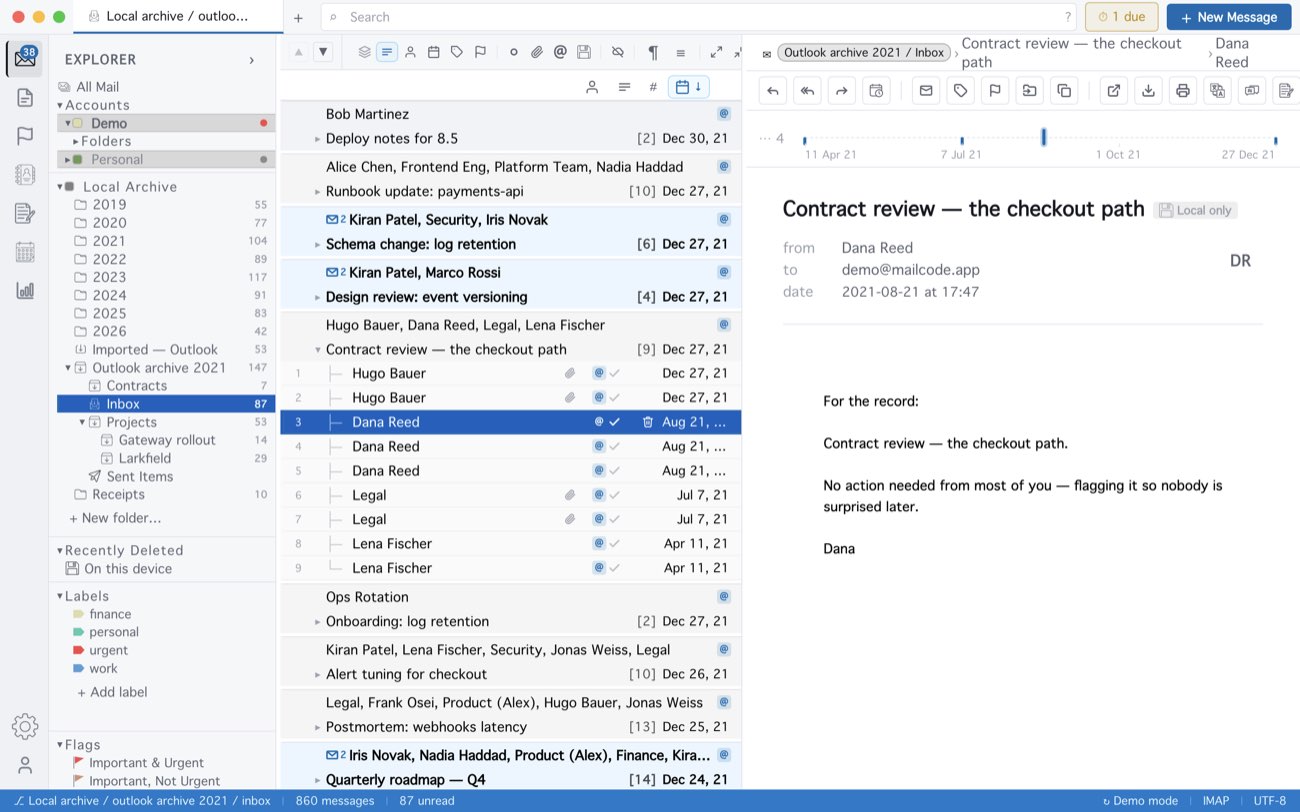Screen dimensions: 1300x812
Task: Open the Sent Items folder
Action: click(140, 476)
